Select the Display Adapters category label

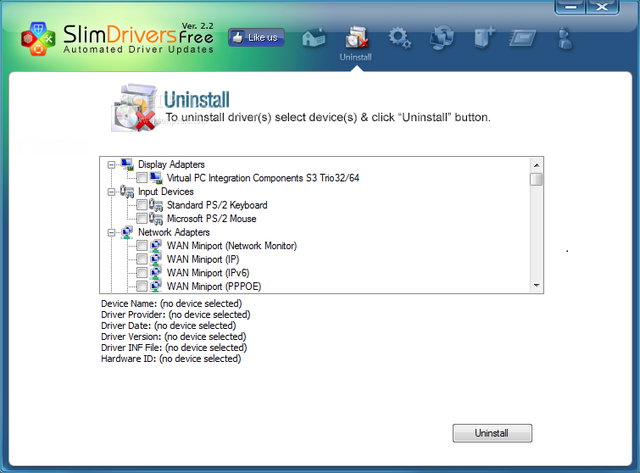coord(171,164)
